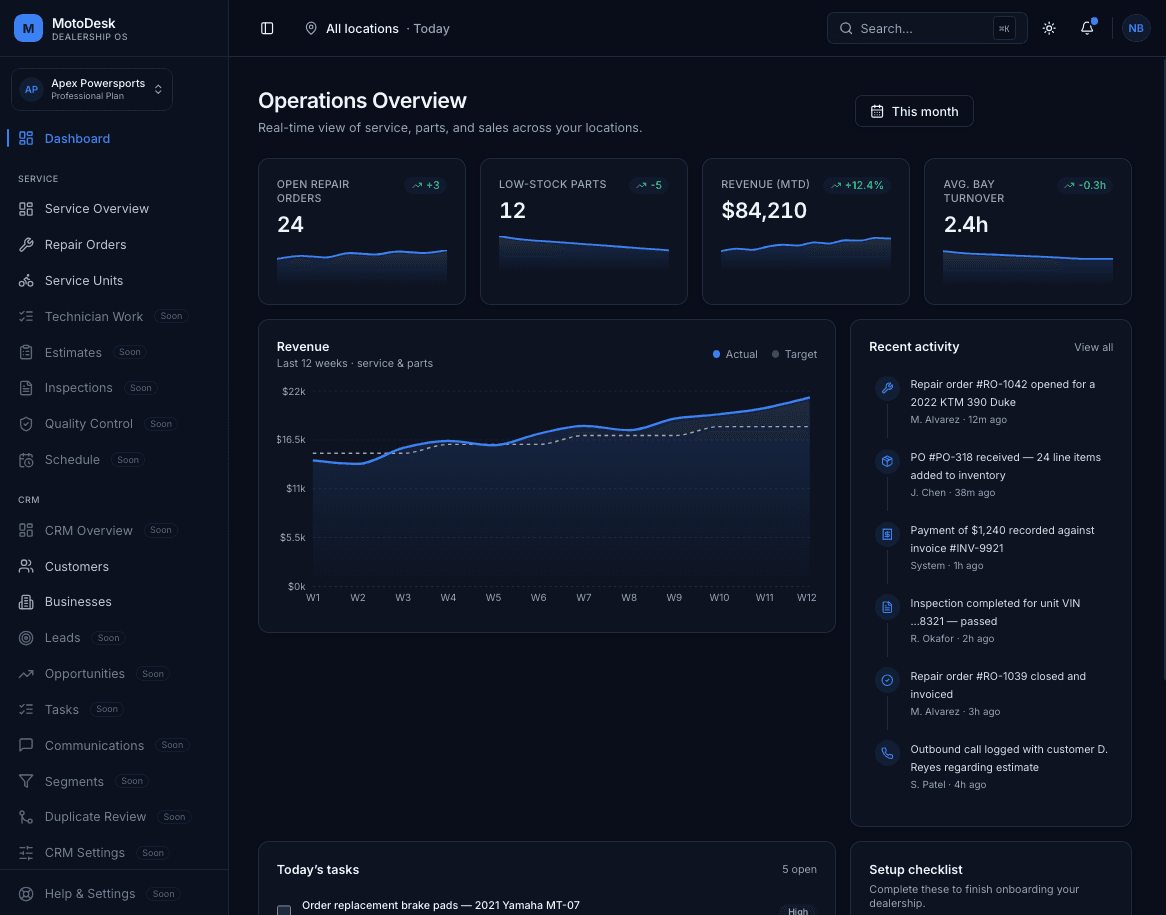Image resolution: width=1166 pixels, height=915 pixels.
Task: Click the Help & Settings lifebuoy icon
Action: click(26, 894)
